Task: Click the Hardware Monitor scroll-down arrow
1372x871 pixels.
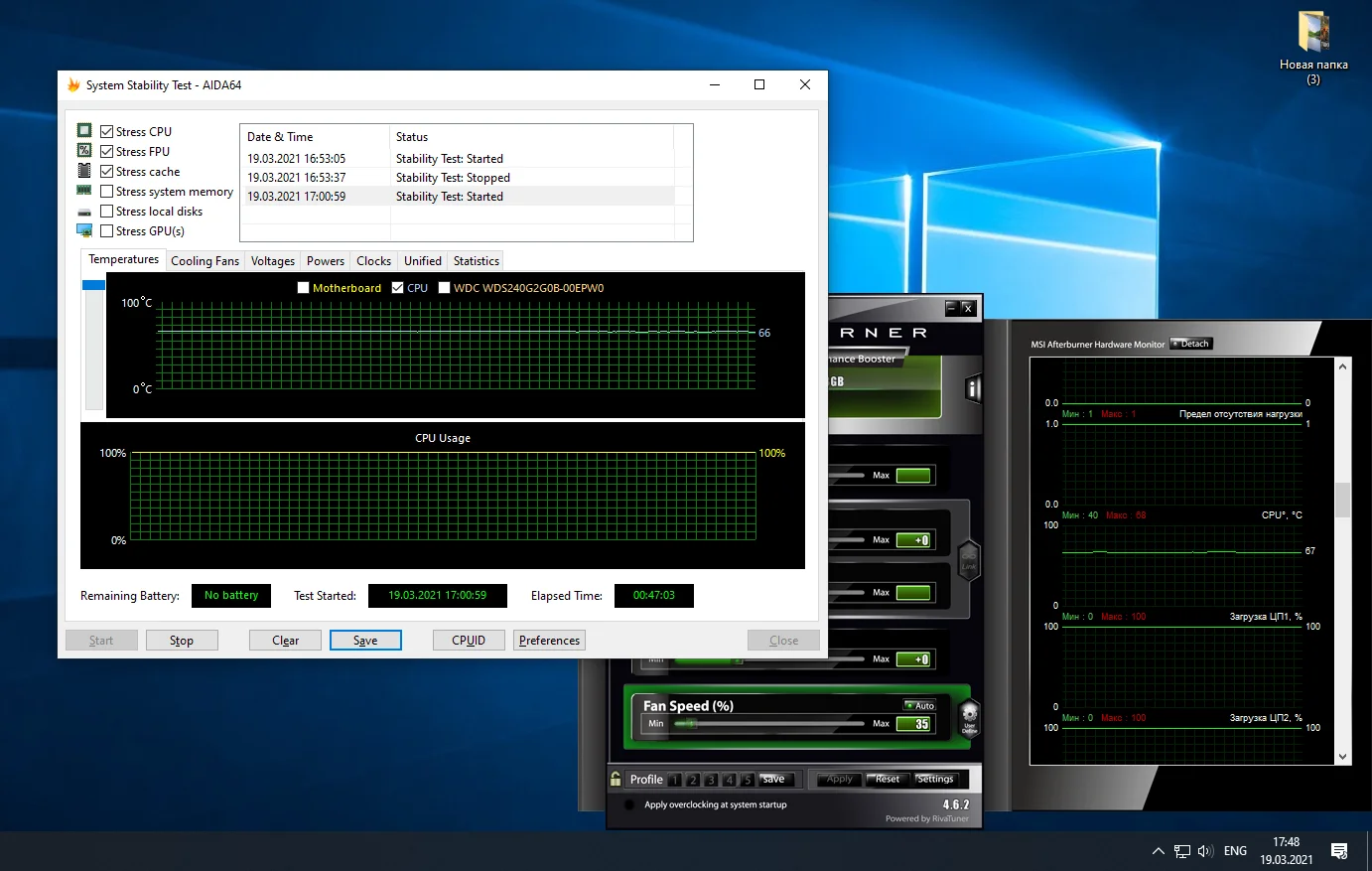Action: 1343,757
